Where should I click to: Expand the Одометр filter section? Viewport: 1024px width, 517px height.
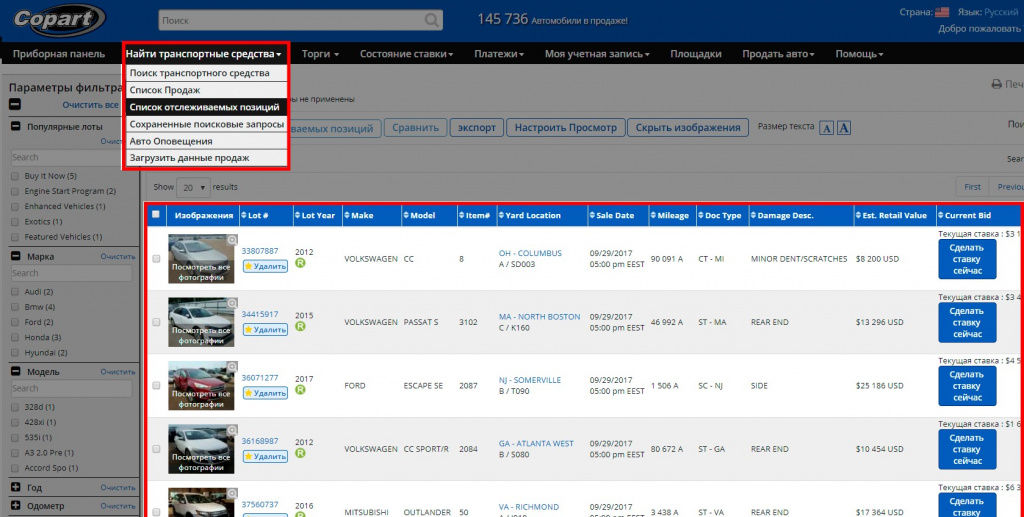pos(16,505)
